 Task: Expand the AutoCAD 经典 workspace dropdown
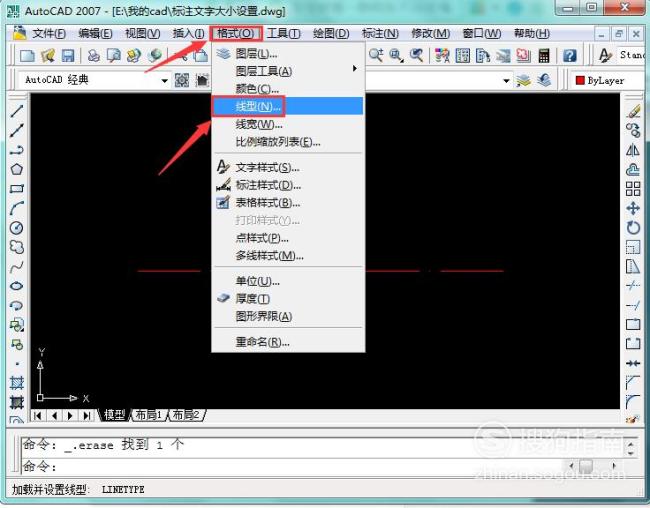[165, 80]
